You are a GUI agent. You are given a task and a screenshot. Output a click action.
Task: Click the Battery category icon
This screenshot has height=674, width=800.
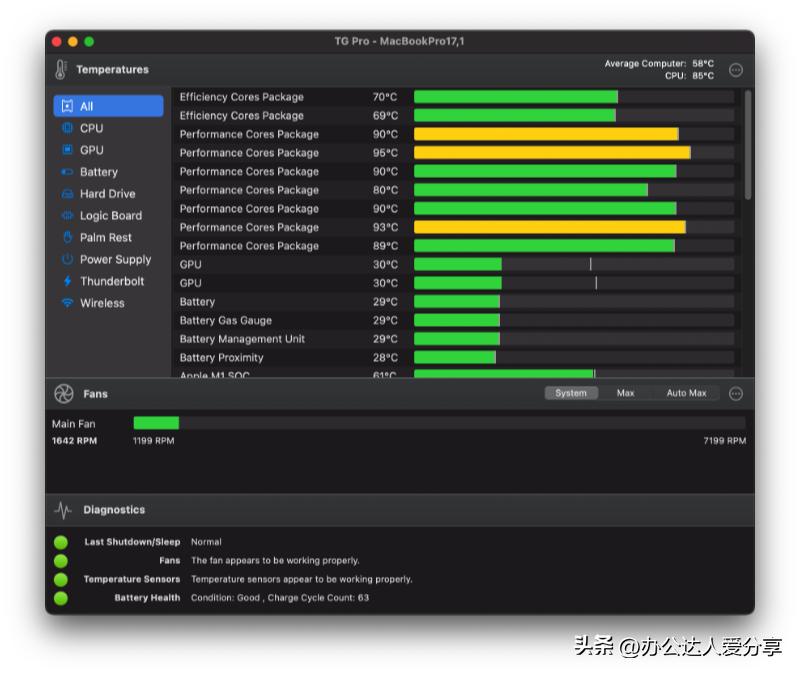click(67, 172)
